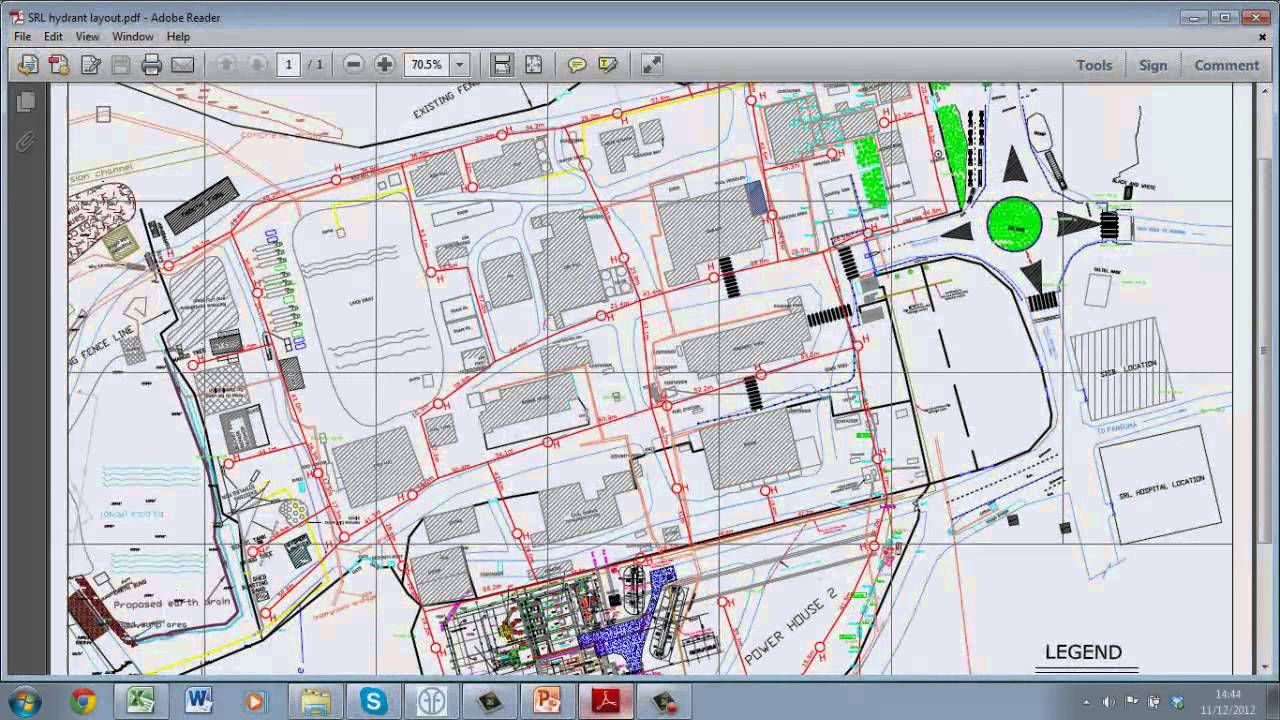Screen dimensions: 1280x720
Task: Add a sticky note comment
Action: click(x=577, y=65)
